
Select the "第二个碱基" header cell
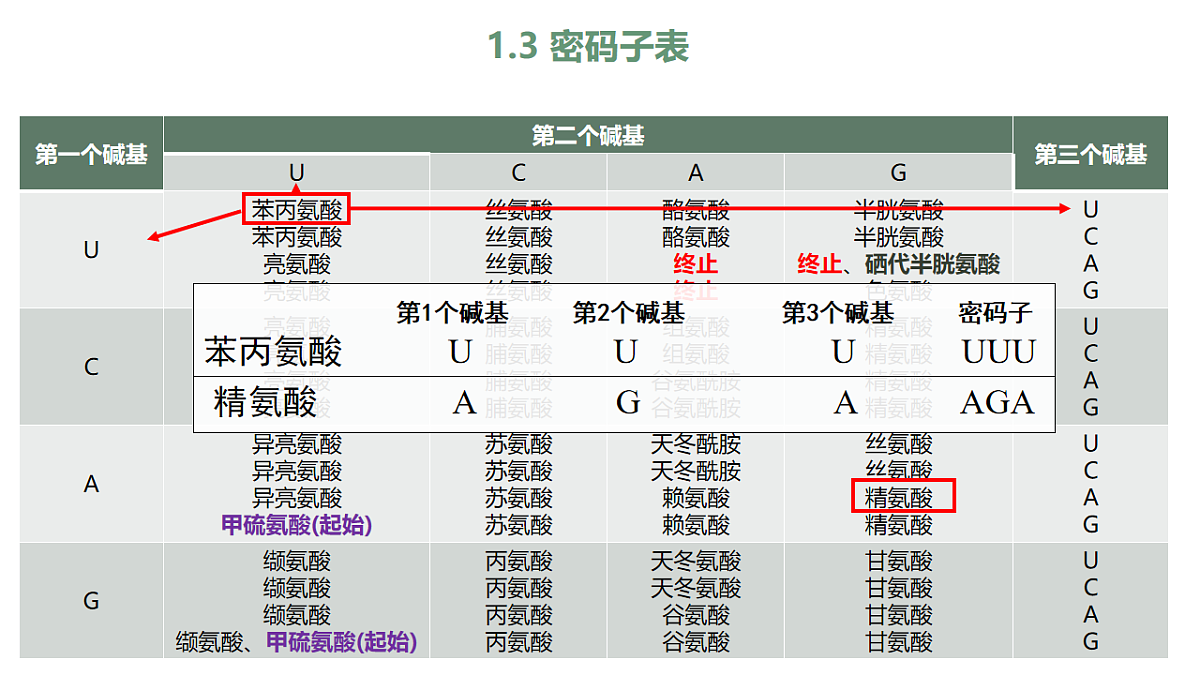click(588, 136)
